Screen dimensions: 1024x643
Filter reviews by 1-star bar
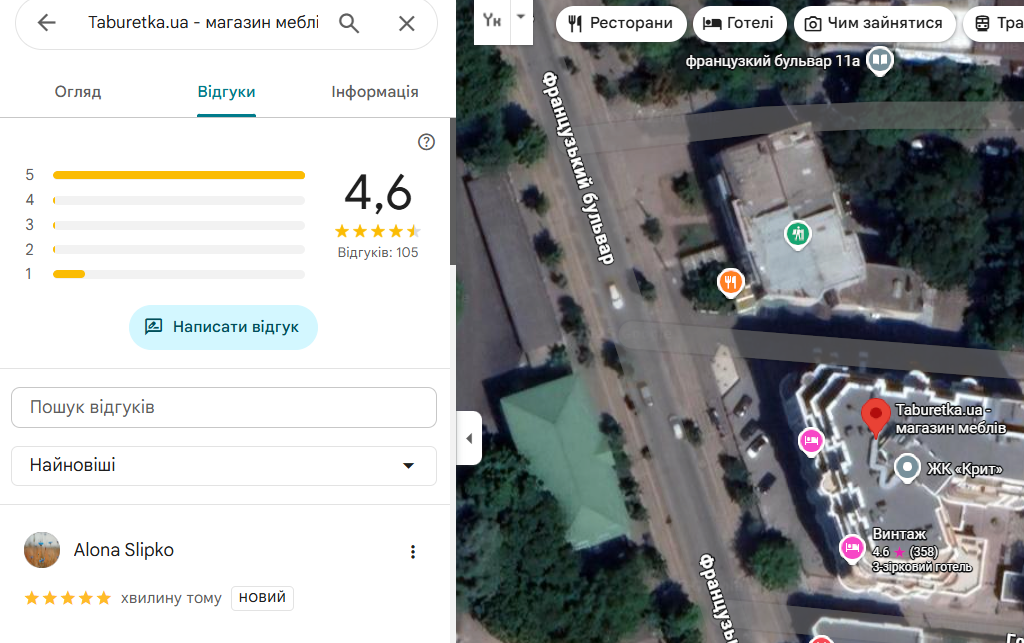pyautogui.click(x=178, y=274)
